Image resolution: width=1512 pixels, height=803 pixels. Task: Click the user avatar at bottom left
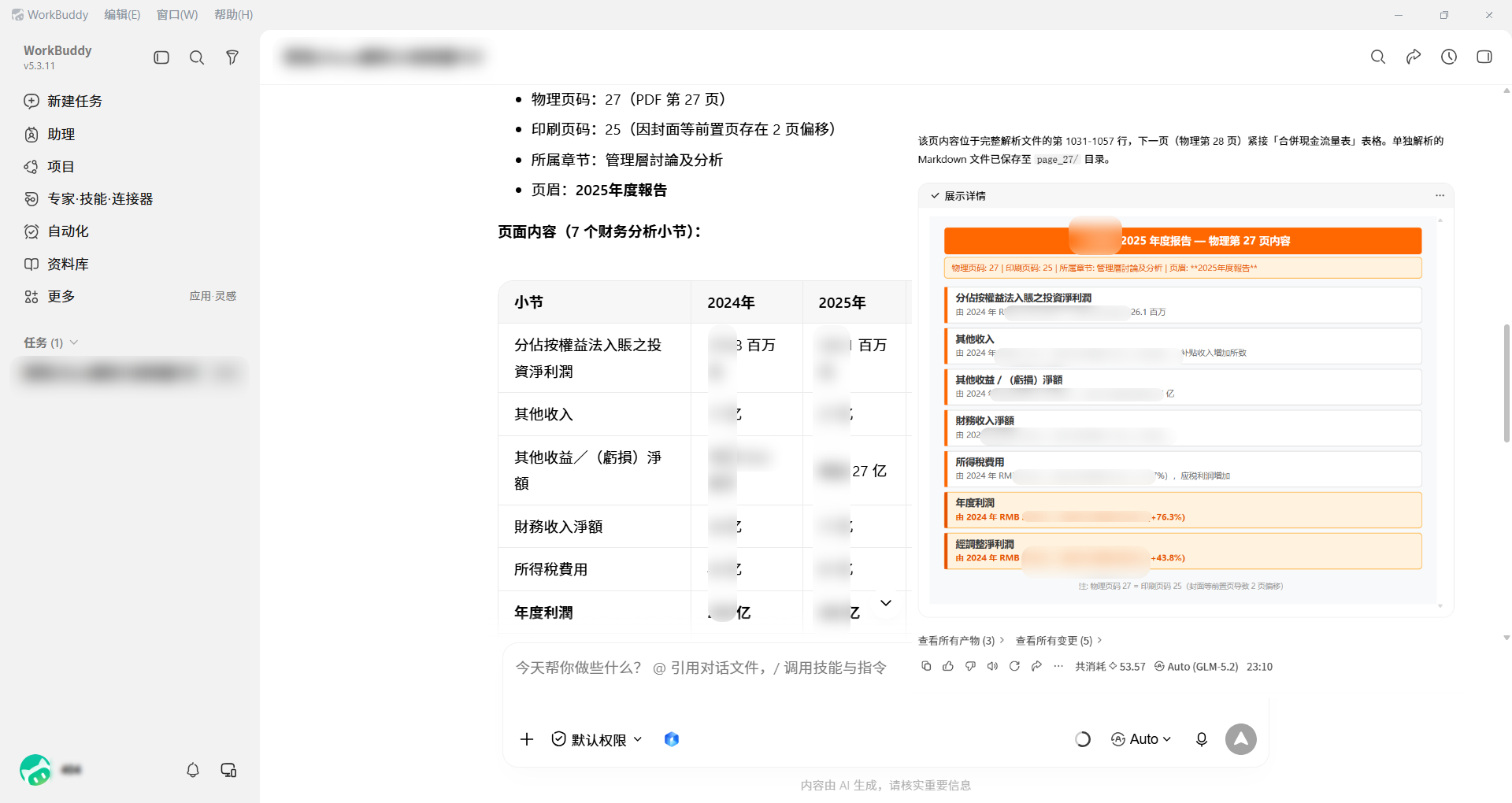coord(35,770)
